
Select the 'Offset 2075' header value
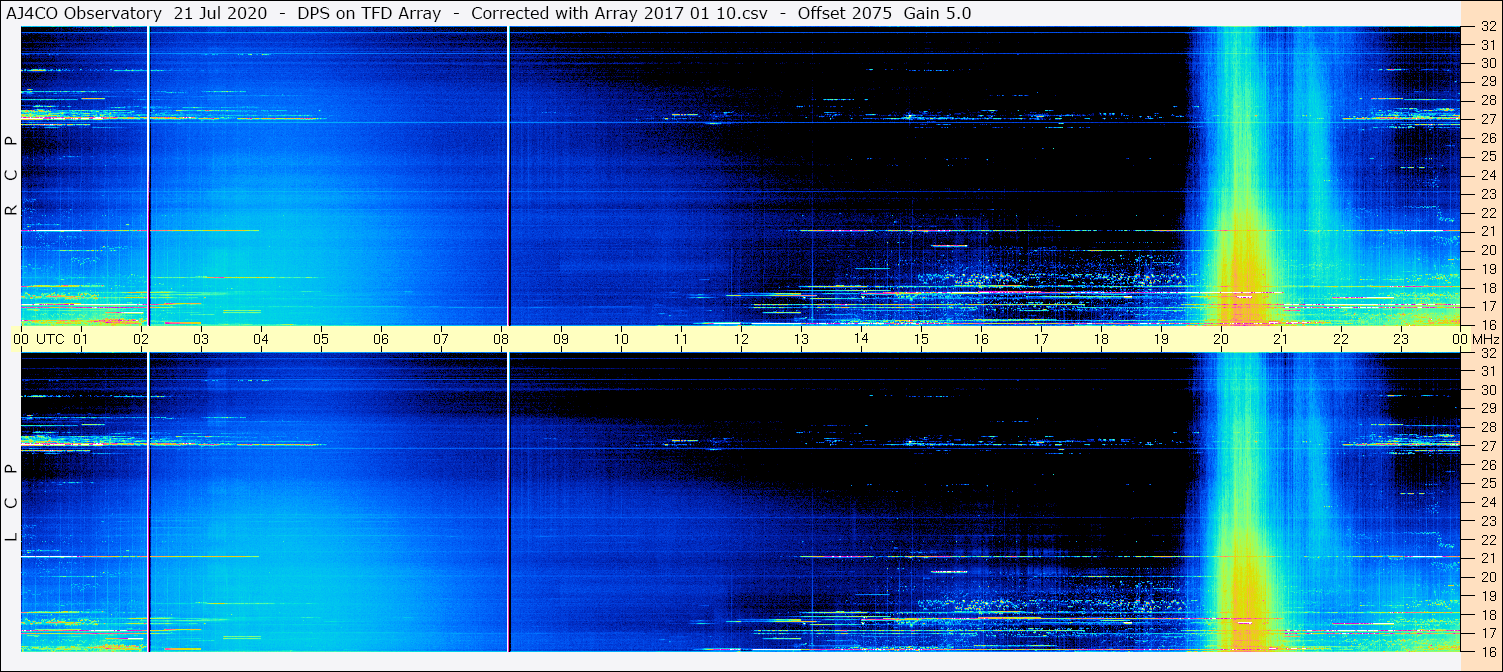845,14
